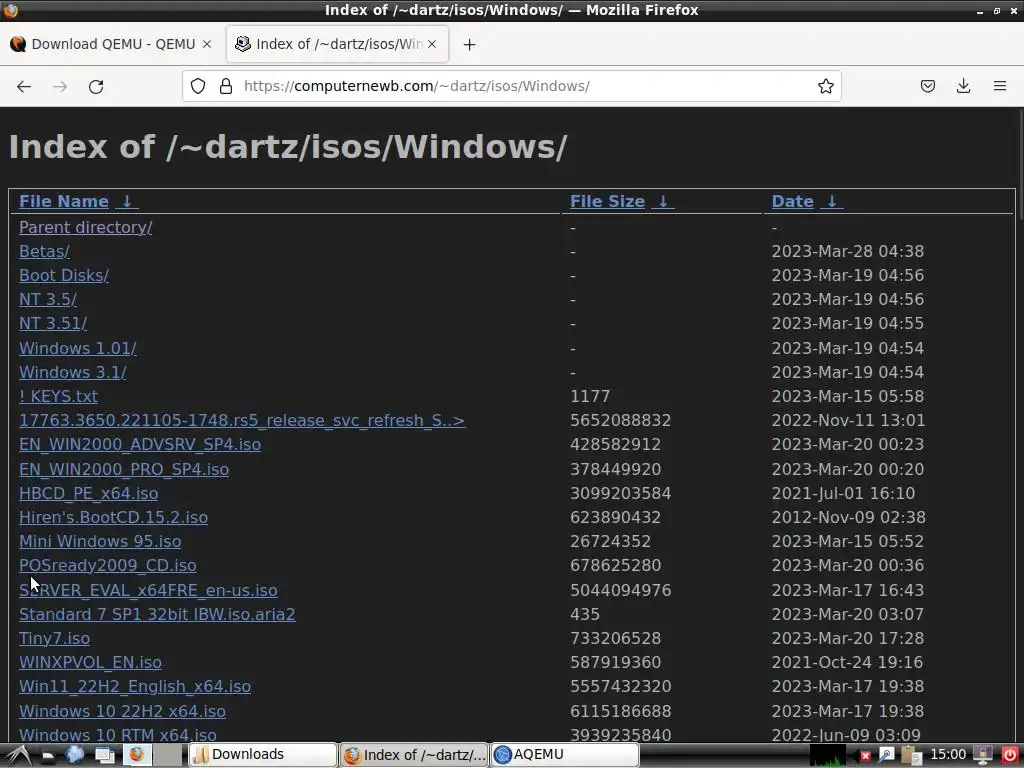Open the Parent directory link

(x=86, y=227)
